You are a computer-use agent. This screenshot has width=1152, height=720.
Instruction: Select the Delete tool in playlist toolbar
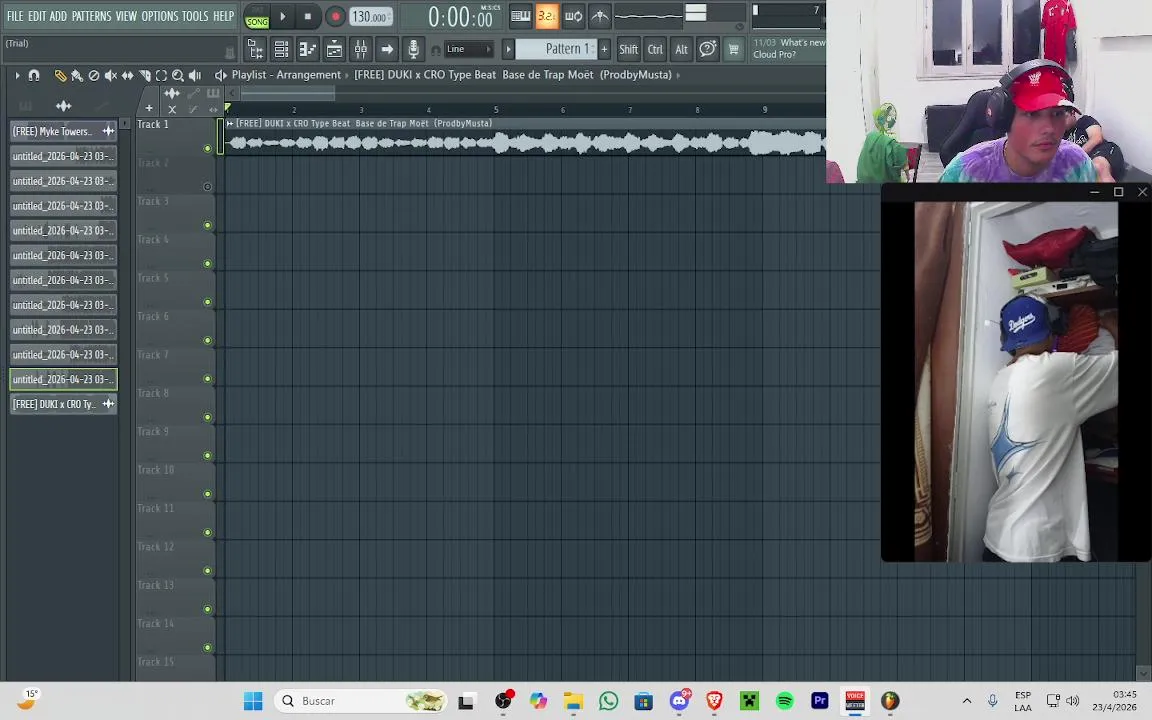coord(94,75)
